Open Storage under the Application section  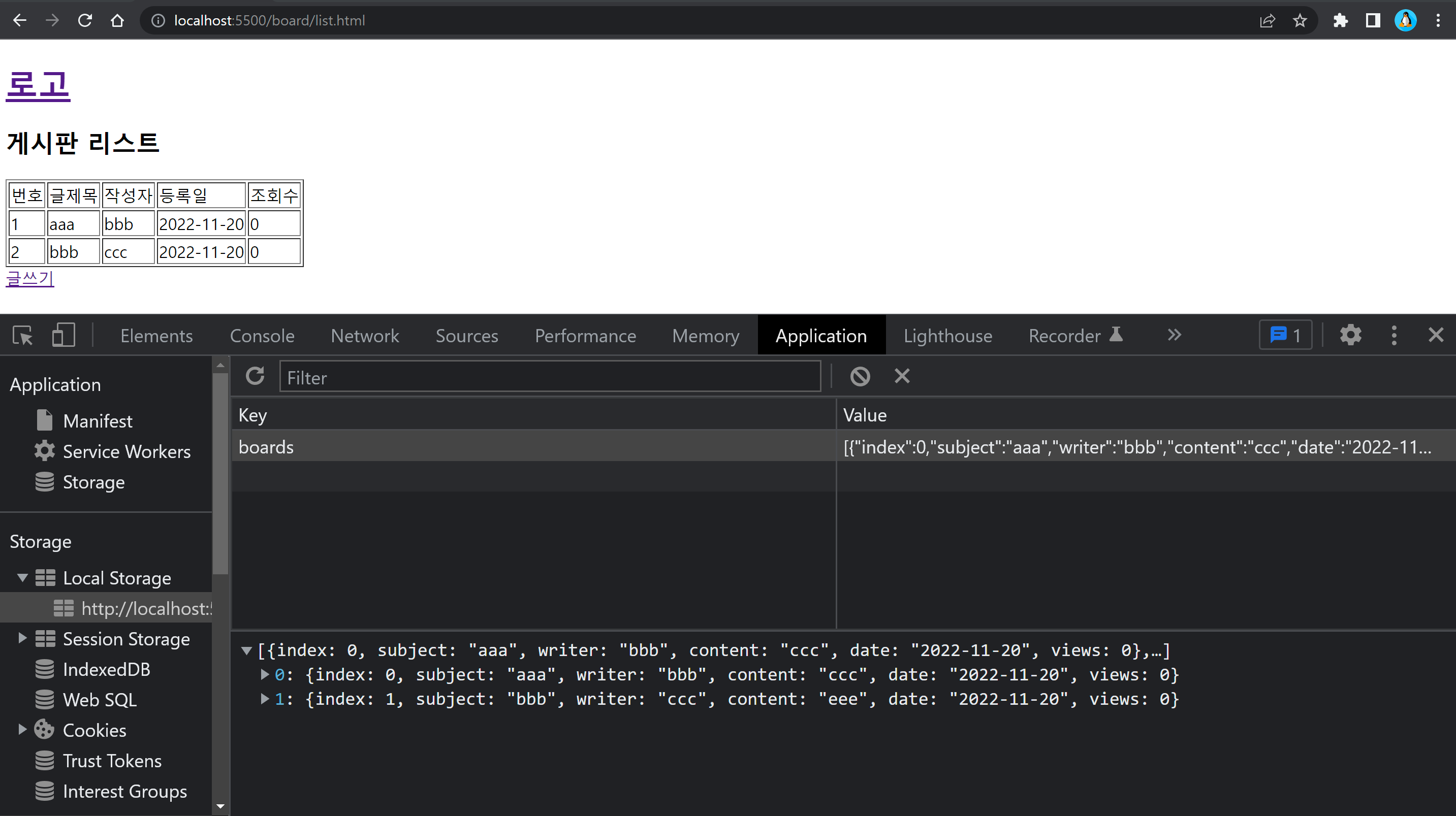point(94,482)
